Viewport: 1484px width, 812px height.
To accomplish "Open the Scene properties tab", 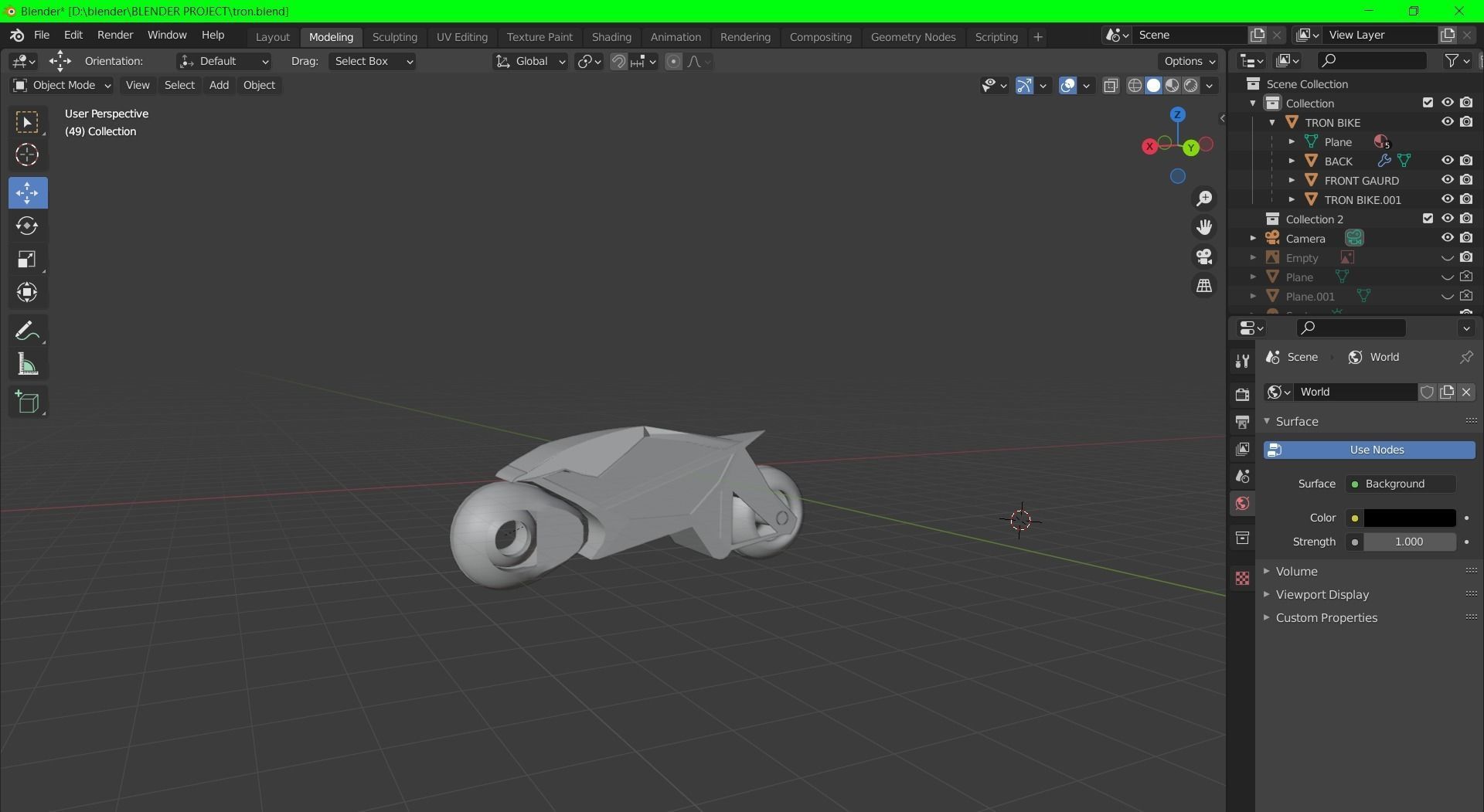I will [1242, 476].
